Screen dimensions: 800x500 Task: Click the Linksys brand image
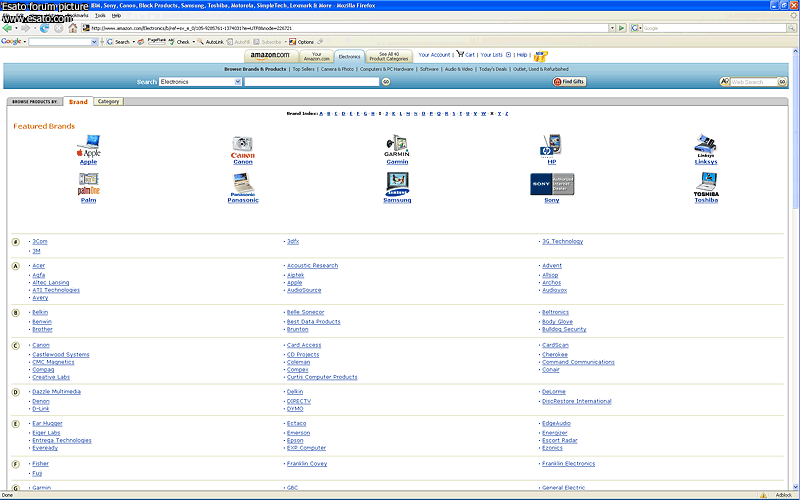(706, 146)
